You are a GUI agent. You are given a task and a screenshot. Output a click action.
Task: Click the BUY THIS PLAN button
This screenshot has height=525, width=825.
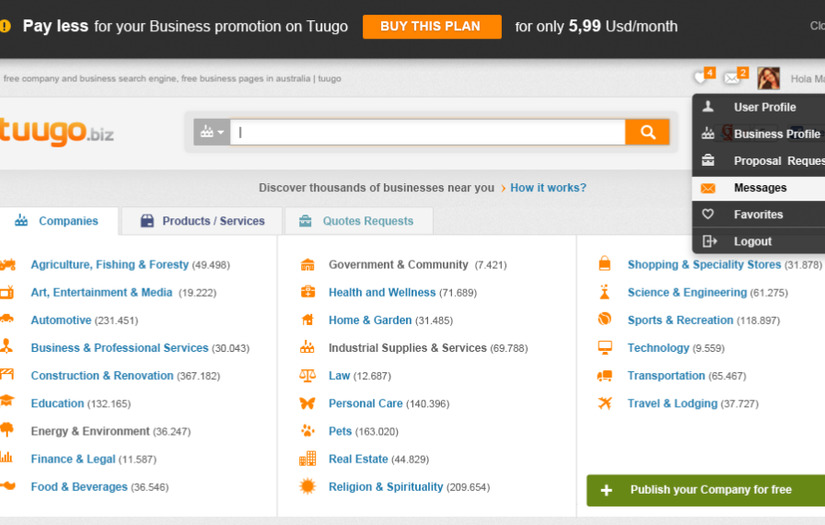[x=431, y=26]
